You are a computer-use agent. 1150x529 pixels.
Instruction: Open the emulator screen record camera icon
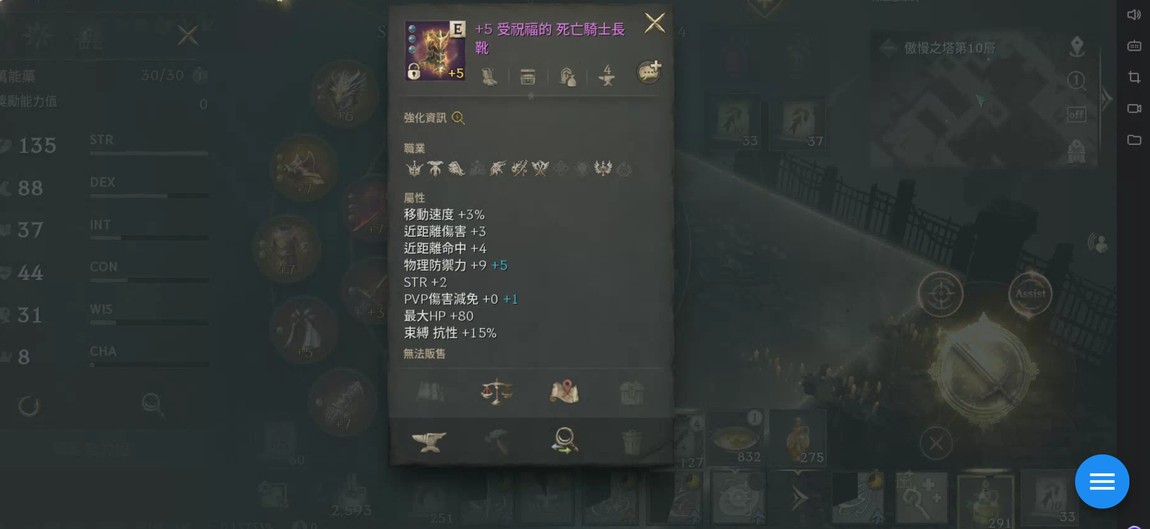coord(1134,108)
